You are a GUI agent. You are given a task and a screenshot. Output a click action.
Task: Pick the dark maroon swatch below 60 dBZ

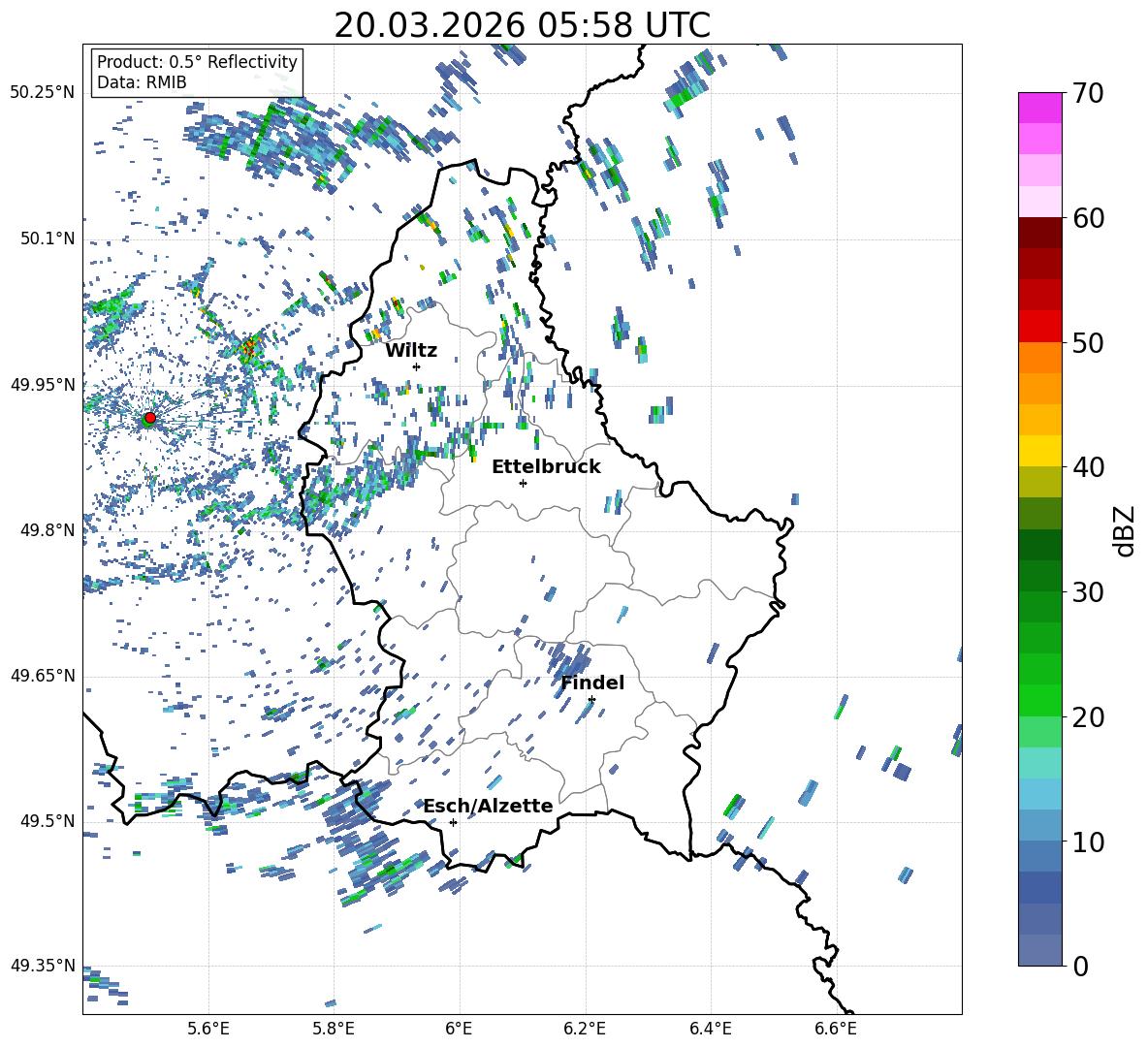1040,233
